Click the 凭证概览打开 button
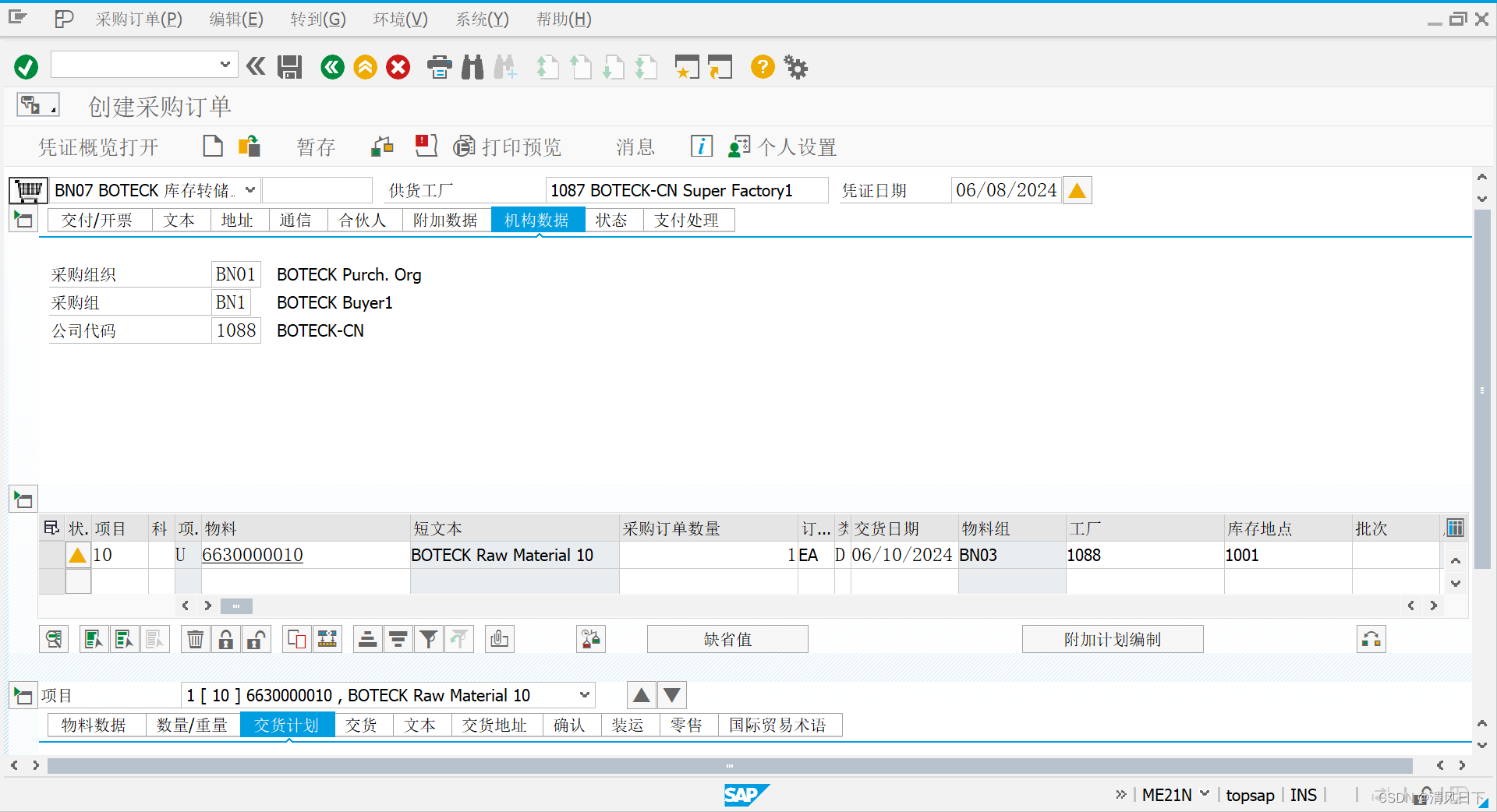 point(98,147)
